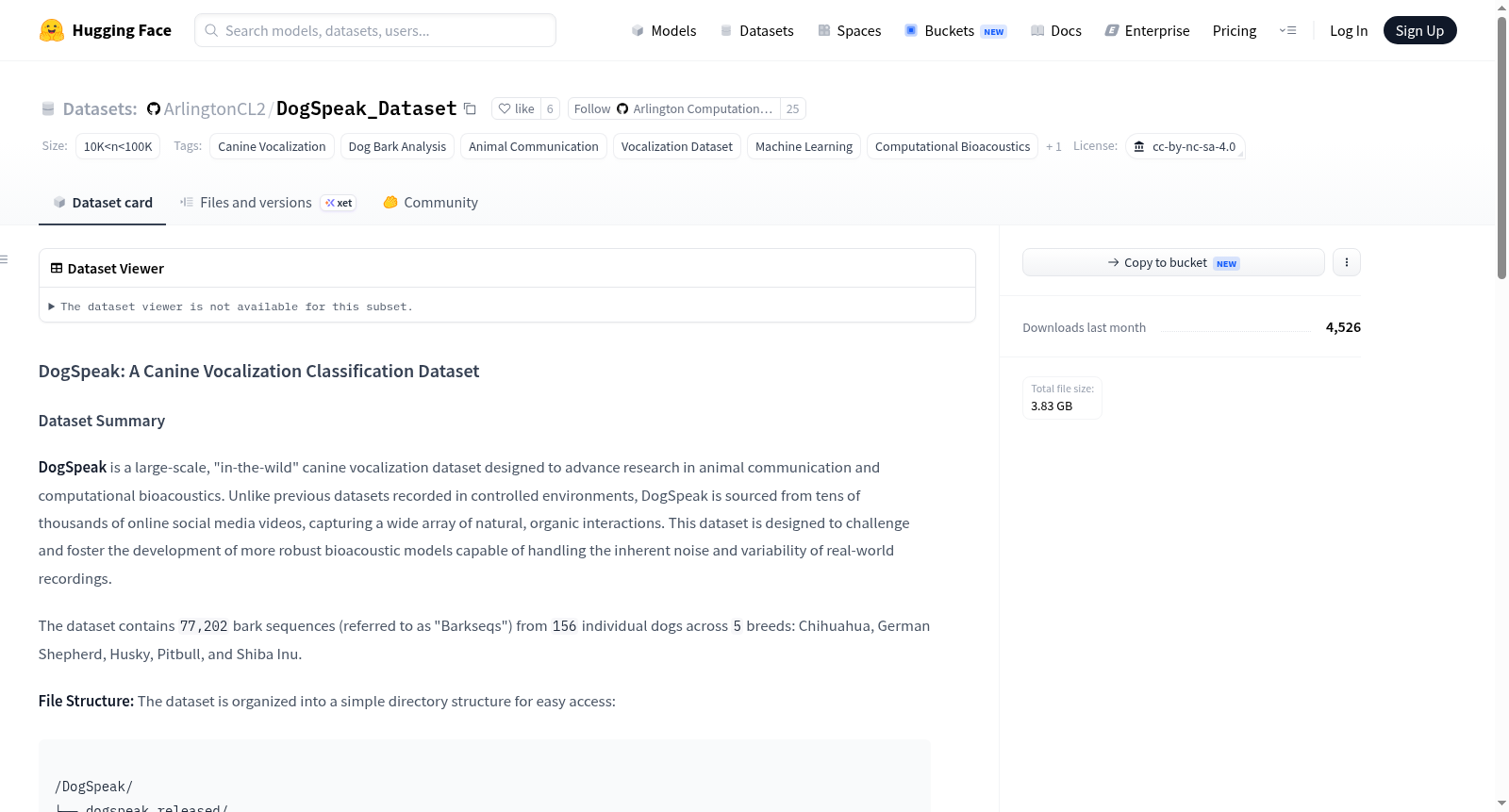Click the Canine Vocalization tag
The width and height of the screenshot is (1509, 812).
pos(272,146)
